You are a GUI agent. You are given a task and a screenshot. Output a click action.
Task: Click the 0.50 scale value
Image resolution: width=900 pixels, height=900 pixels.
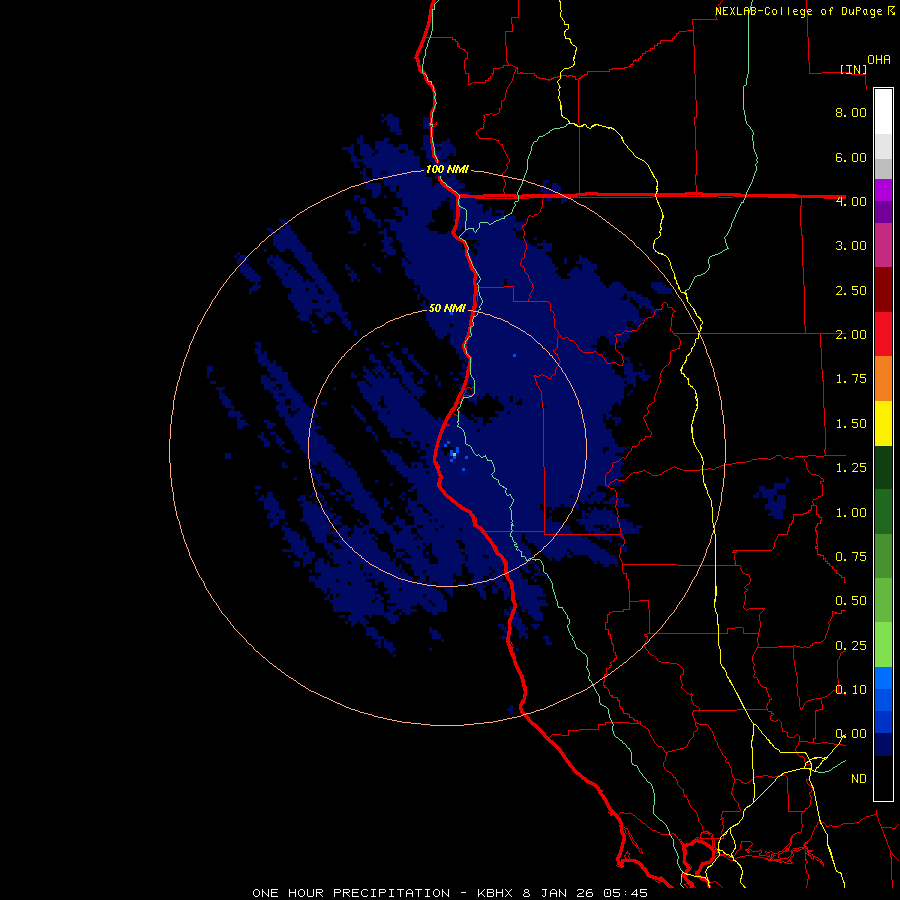[851, 601]
